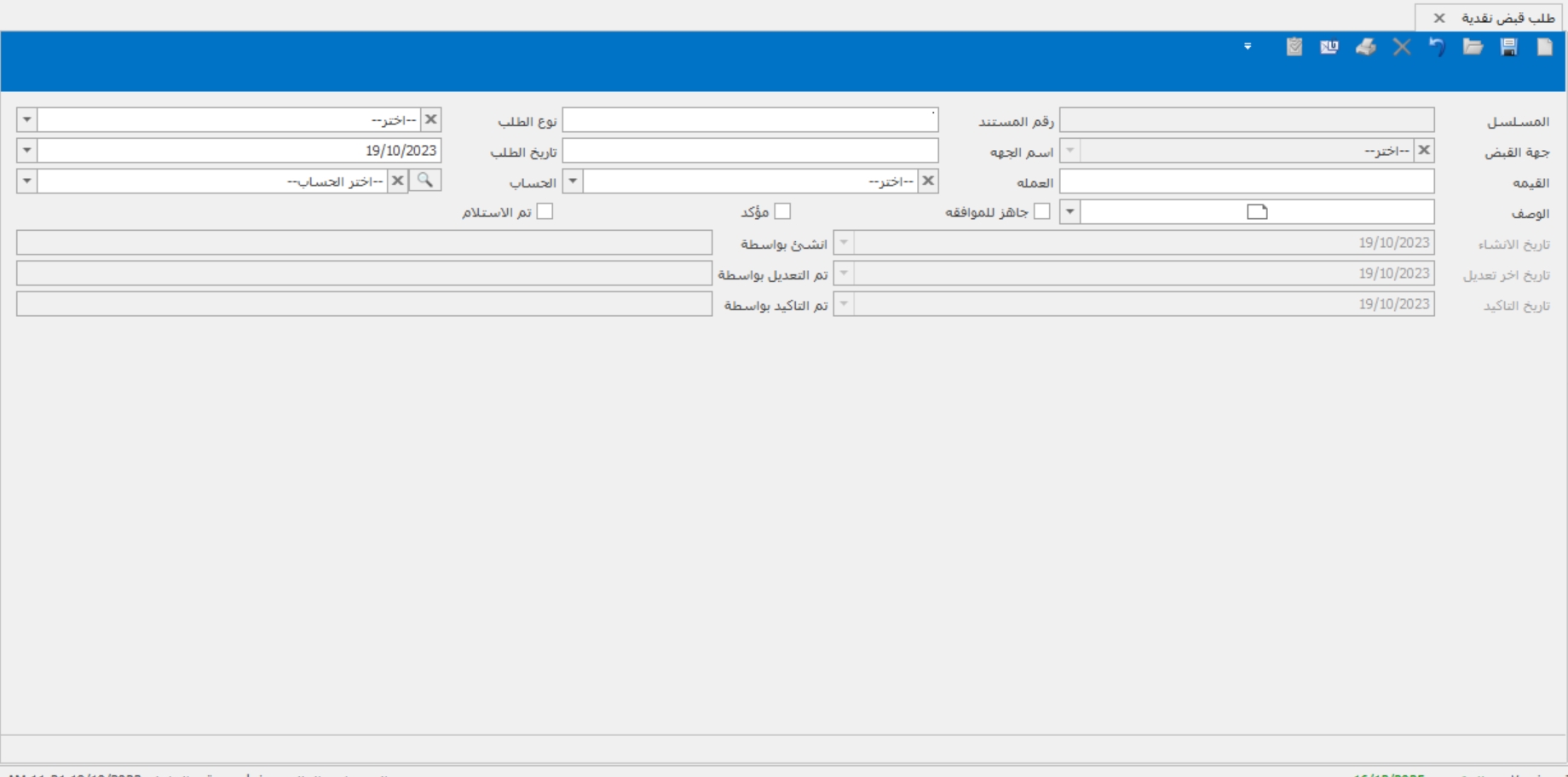
Task: Click the القيمه value input field
Action: coord(1246,181)
